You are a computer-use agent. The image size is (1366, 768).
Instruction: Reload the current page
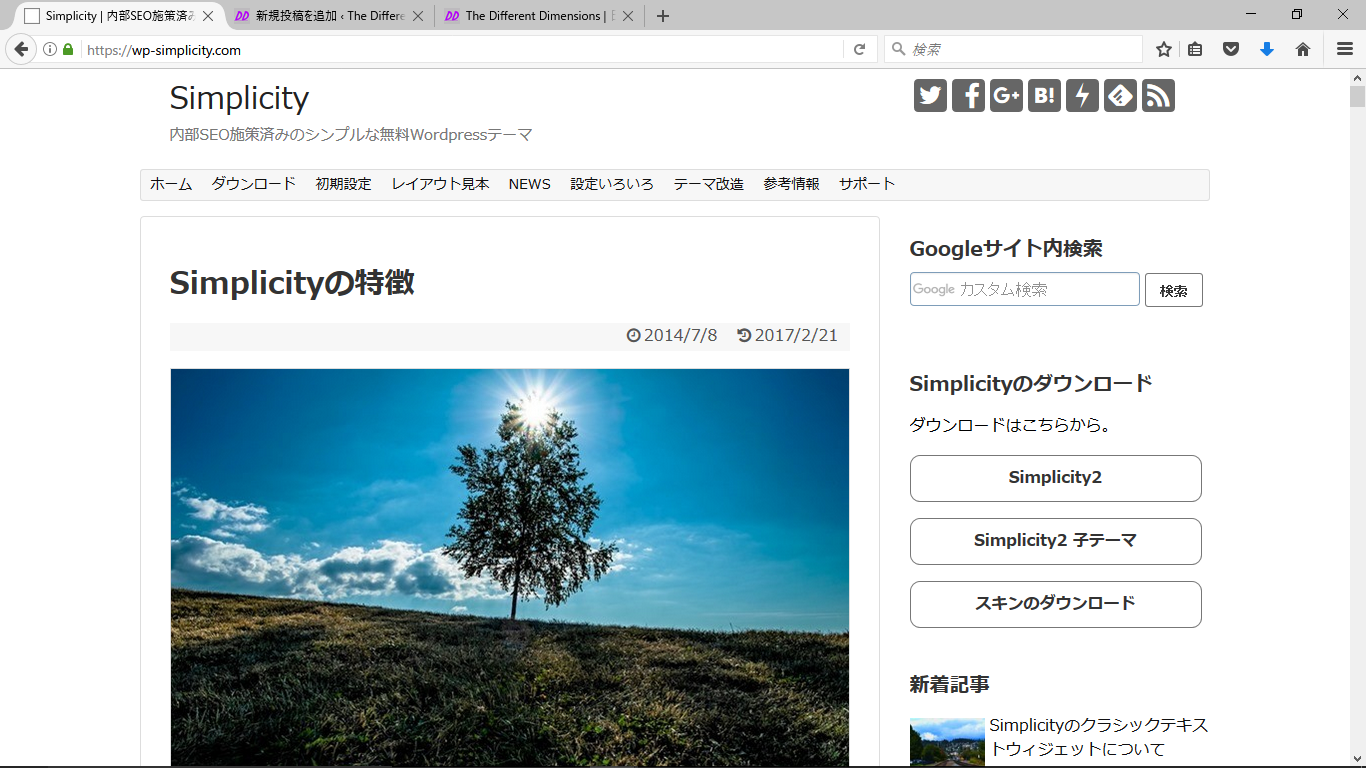859,49
